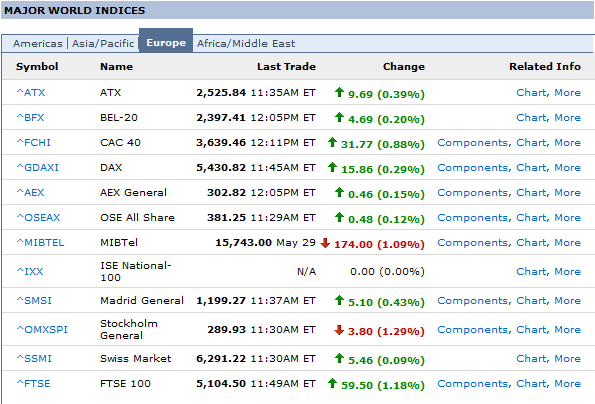Open the ^FCHI symbol link
595x404 pixels.
(34, 143)
